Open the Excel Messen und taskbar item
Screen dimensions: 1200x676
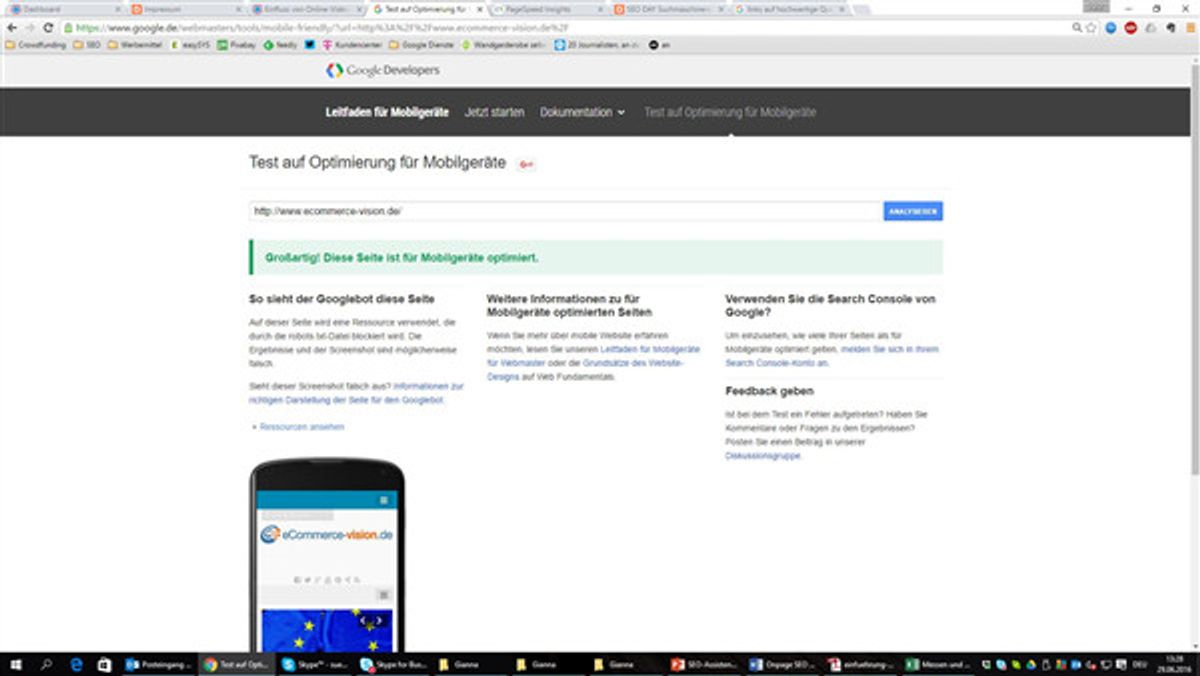tap(938, 664)
